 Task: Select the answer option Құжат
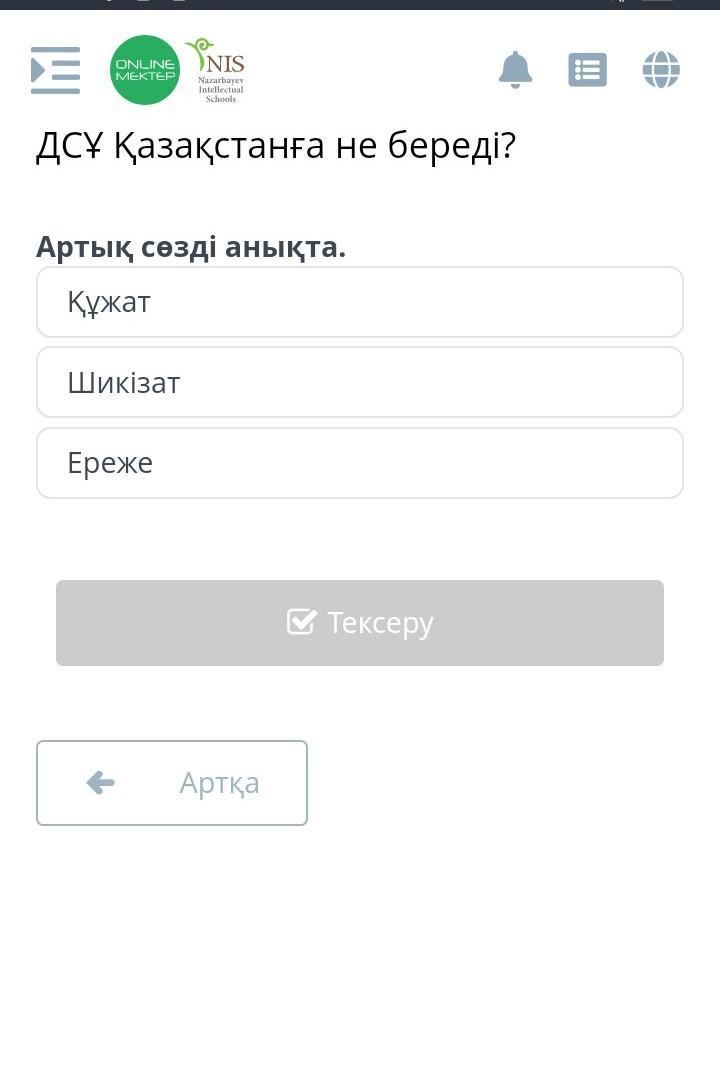point(360,302)
